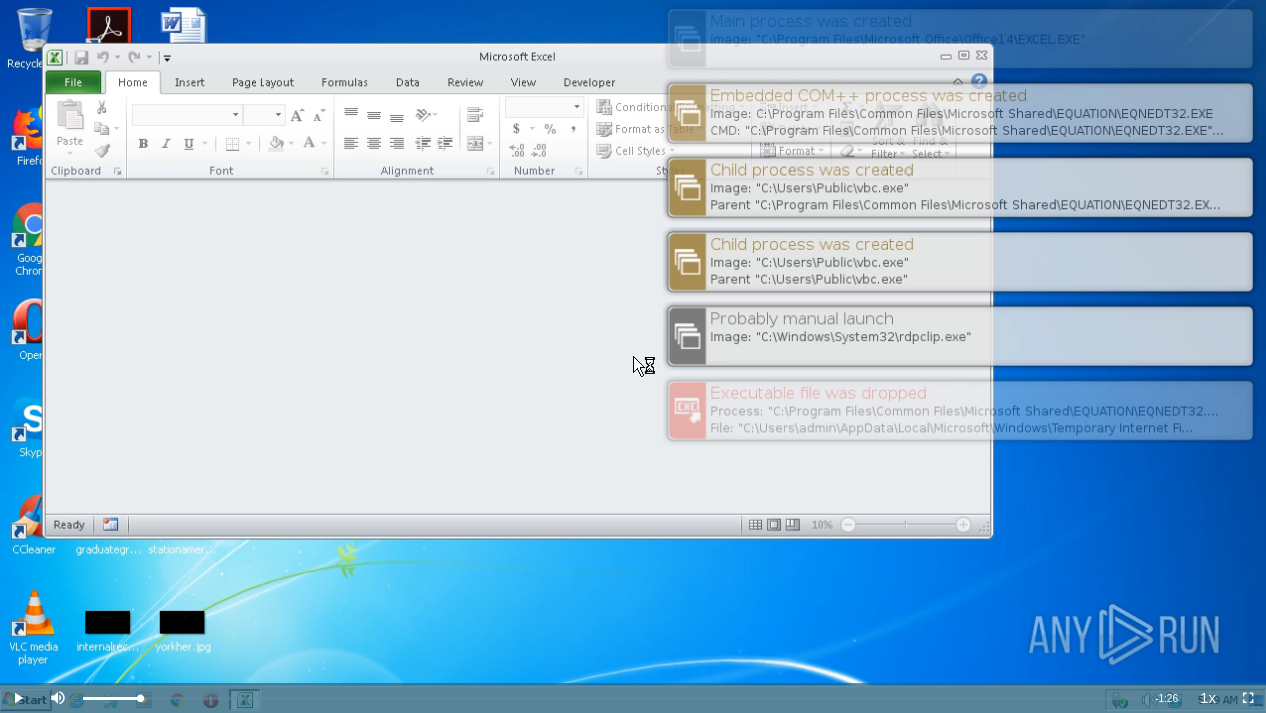Click the macro record icon in status bar
The height and width of the screenshot is (713, 1266).
pos(110,525)
